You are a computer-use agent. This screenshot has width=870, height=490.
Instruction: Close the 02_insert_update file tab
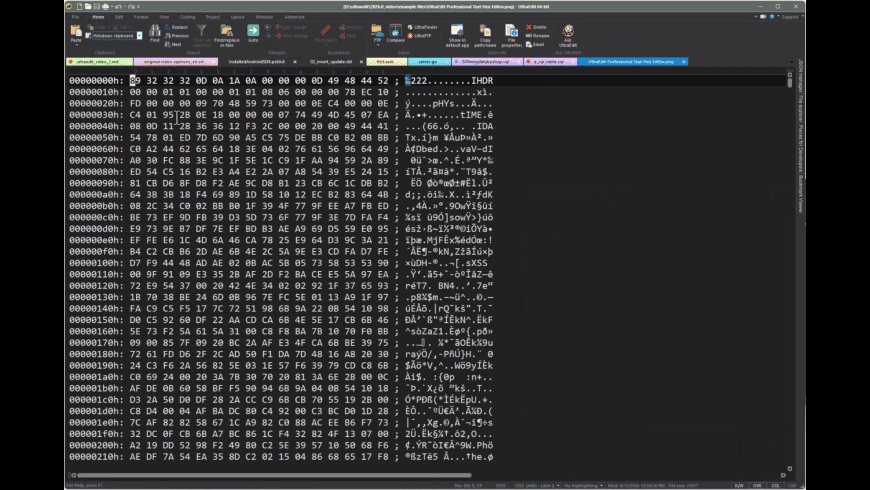361,62
